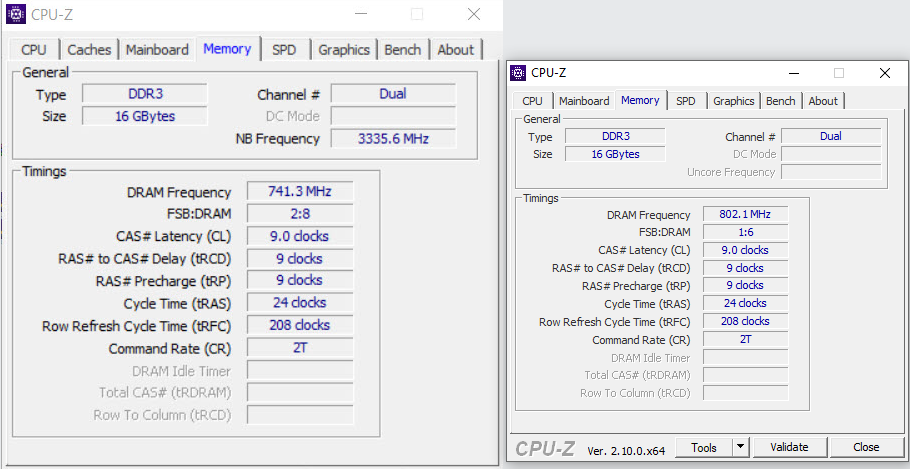The width and height of the screenshot is (910, 469).
Task: Switch to the Caches tab in the left window
Action: point(89,50)
